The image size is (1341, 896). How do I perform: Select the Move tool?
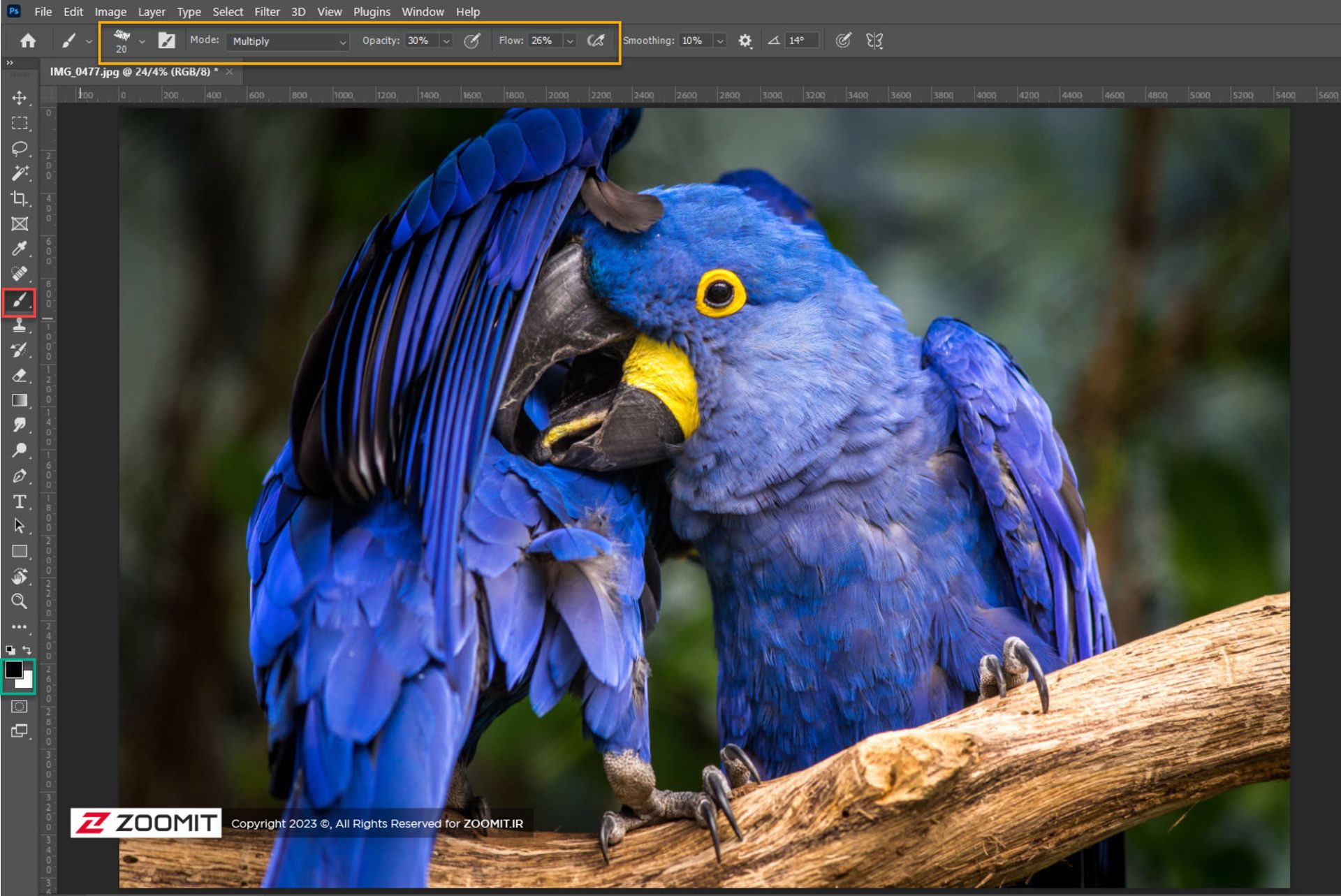20,98
